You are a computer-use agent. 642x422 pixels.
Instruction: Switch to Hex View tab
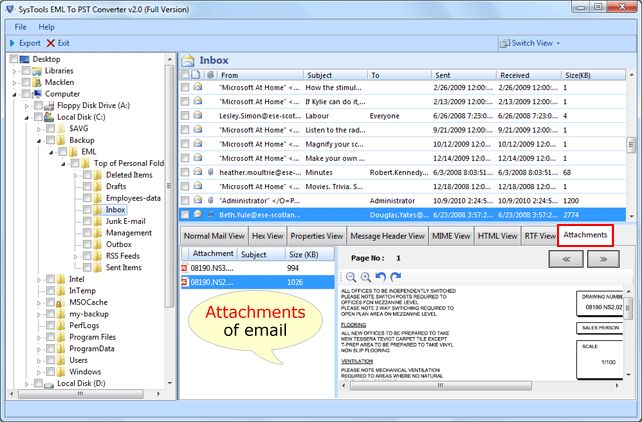point(267,236)
